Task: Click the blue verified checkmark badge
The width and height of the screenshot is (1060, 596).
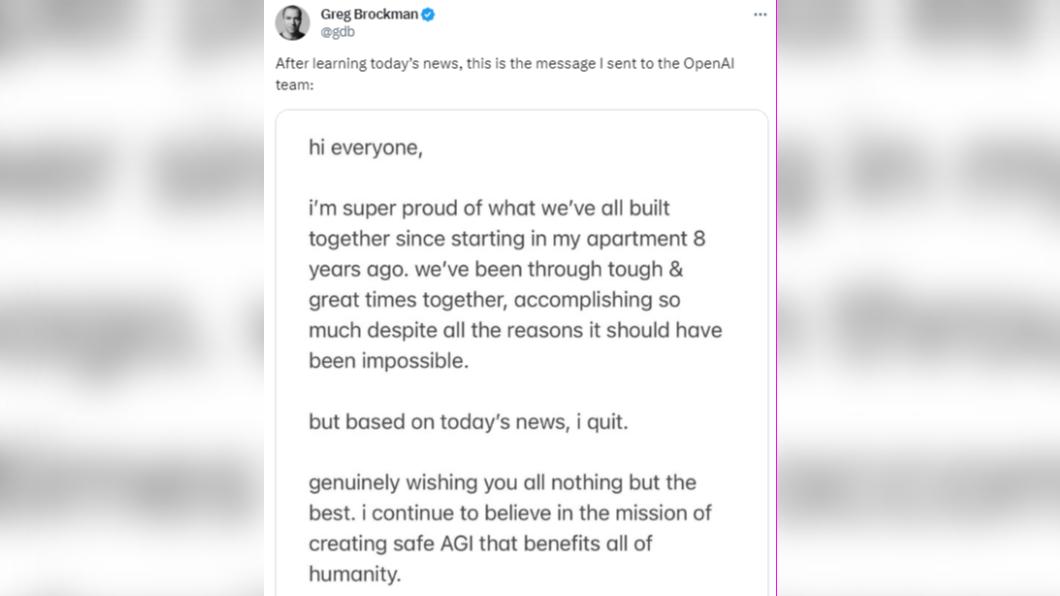Action: (428, 14)
